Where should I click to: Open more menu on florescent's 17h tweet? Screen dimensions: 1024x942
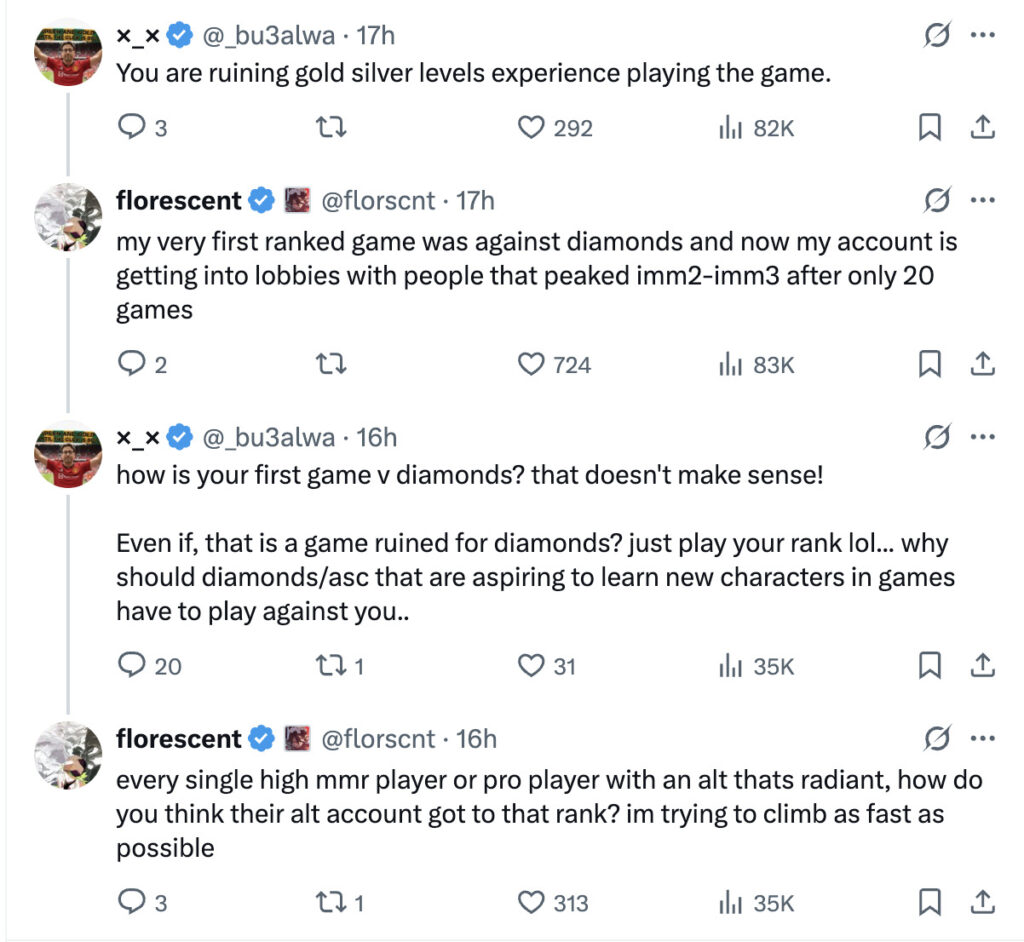point(983,200)
